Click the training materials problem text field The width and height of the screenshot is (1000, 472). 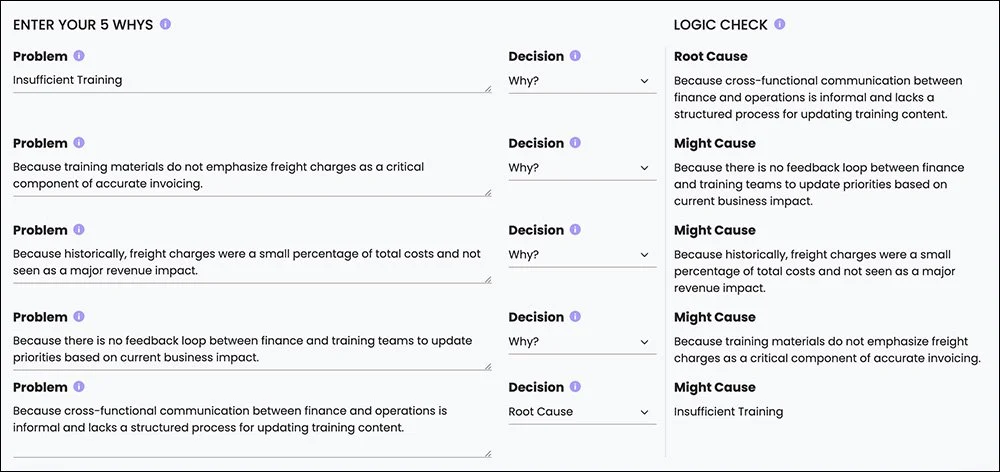(250, 176)
